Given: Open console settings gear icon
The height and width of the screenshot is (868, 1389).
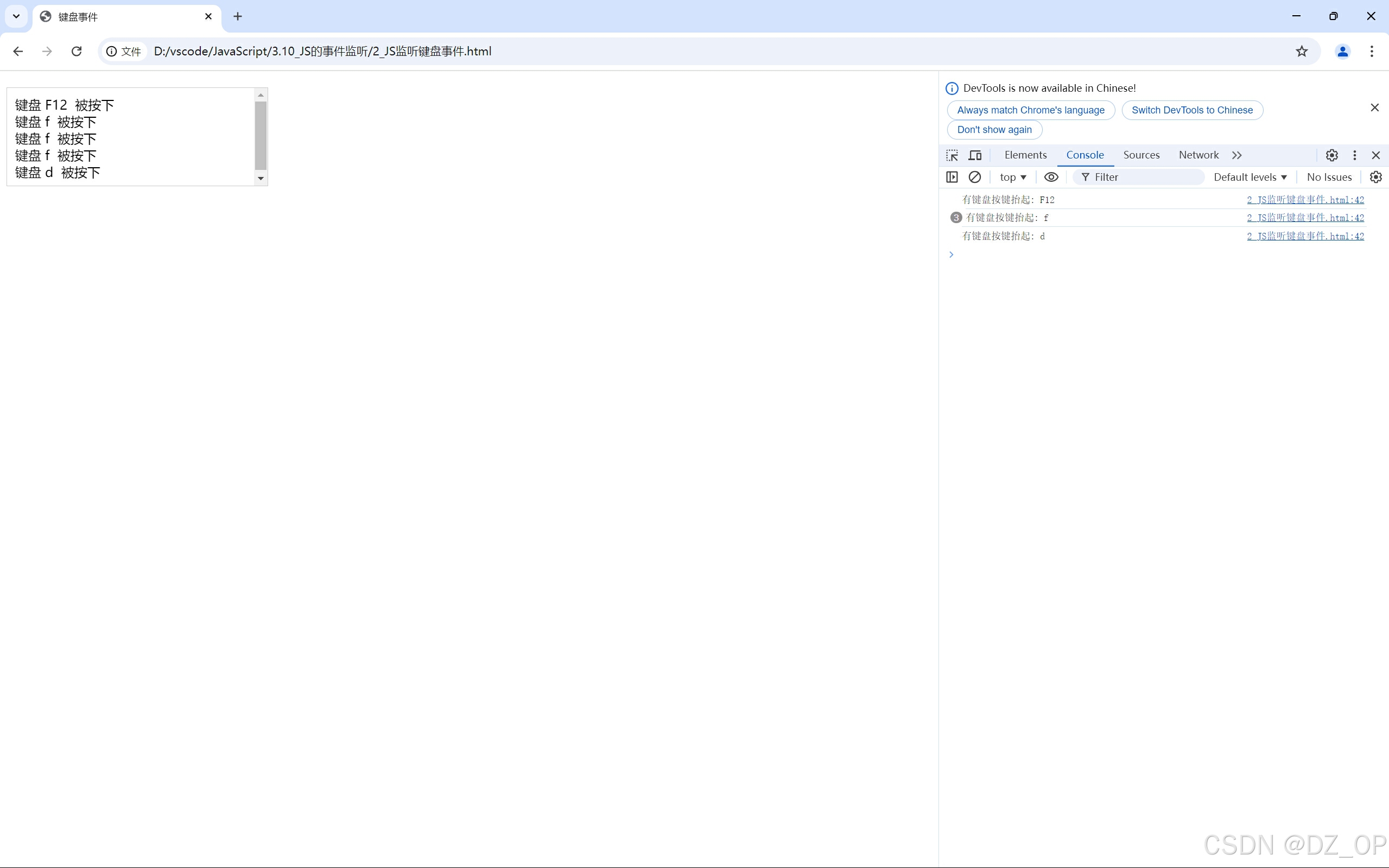Looking at the screenshot, I should tap(1376, 177).
